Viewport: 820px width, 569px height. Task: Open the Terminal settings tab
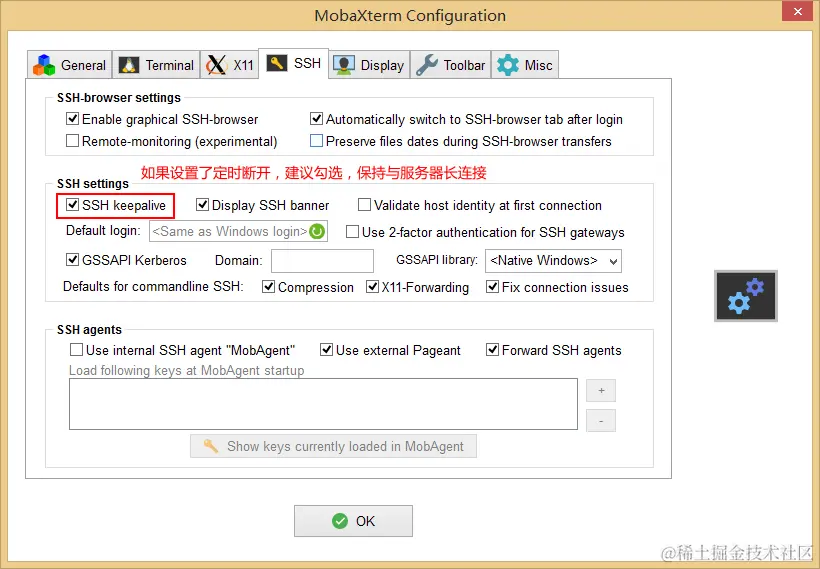coord(156,65)
